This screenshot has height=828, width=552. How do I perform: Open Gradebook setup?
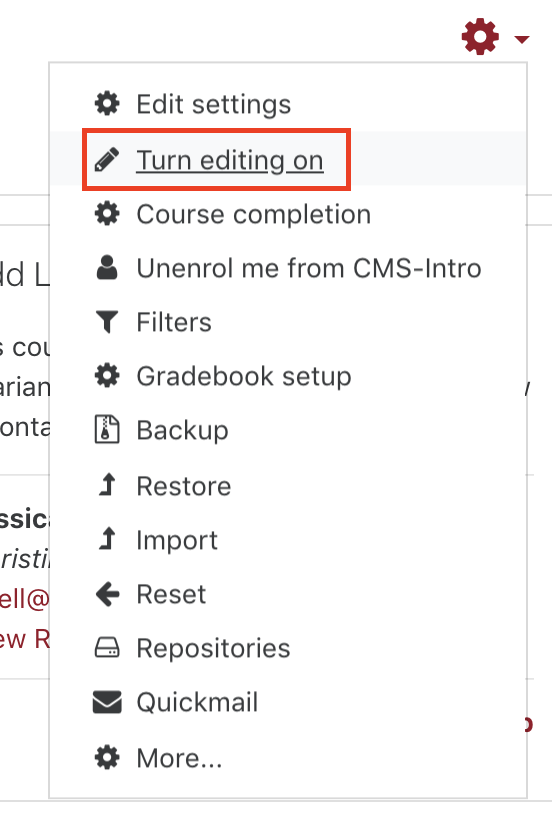click(244, 376)
